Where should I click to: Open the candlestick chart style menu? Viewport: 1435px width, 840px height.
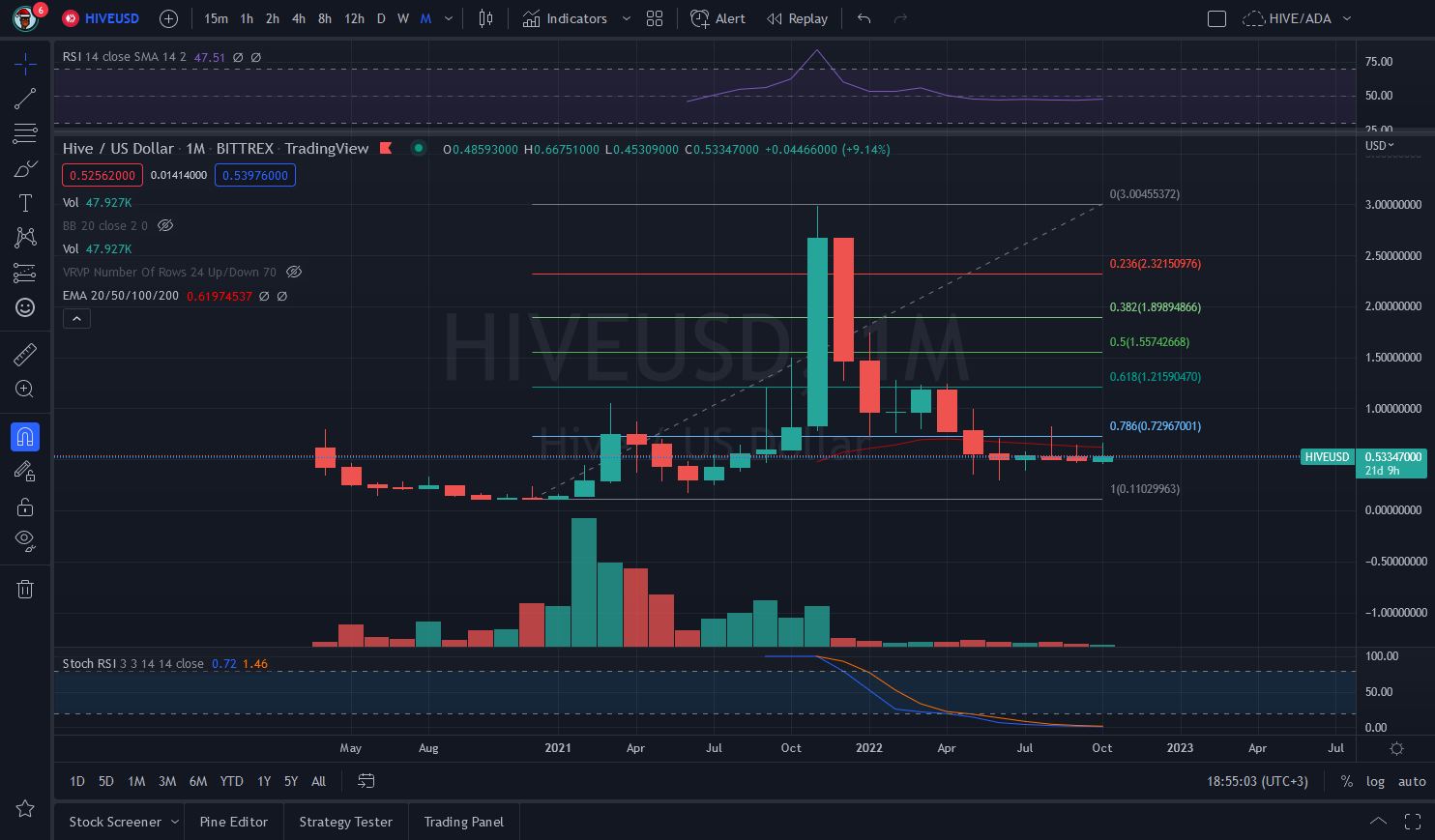[x=485, y=18]
